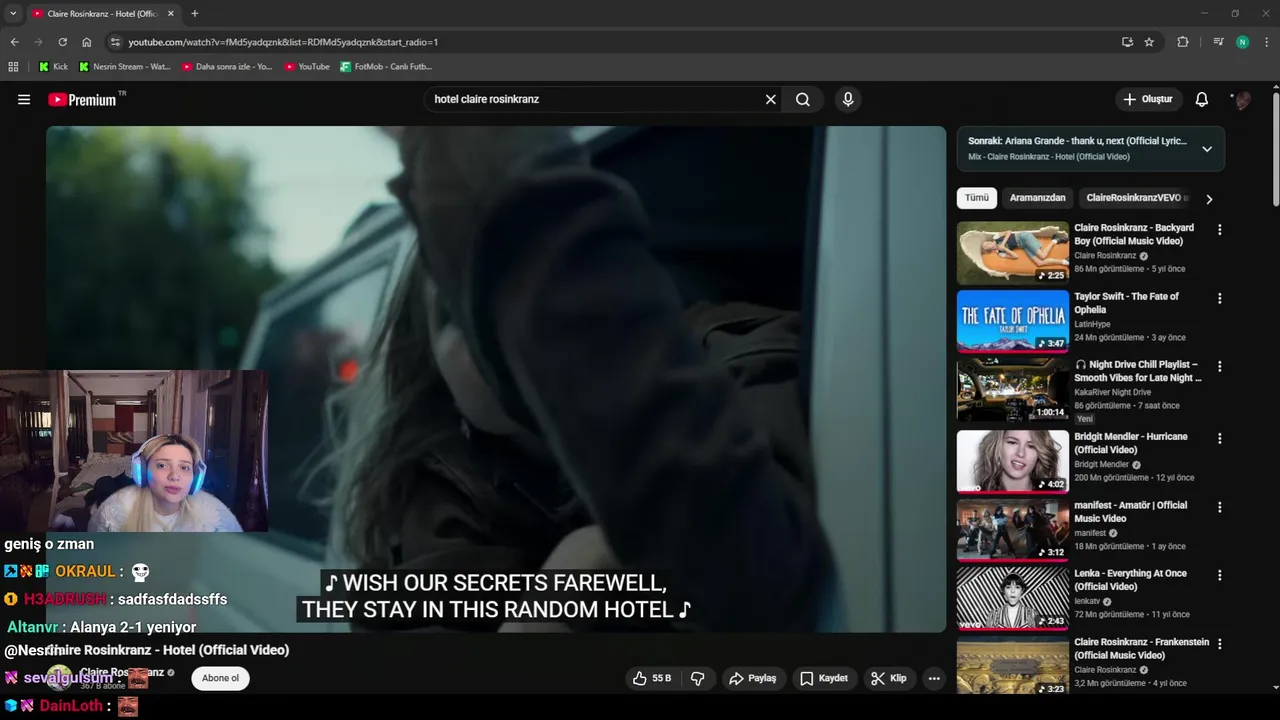This screenshot has width=1280, height=720.
Task: Open the Oluştur create button
Action: click(1148, 99)
